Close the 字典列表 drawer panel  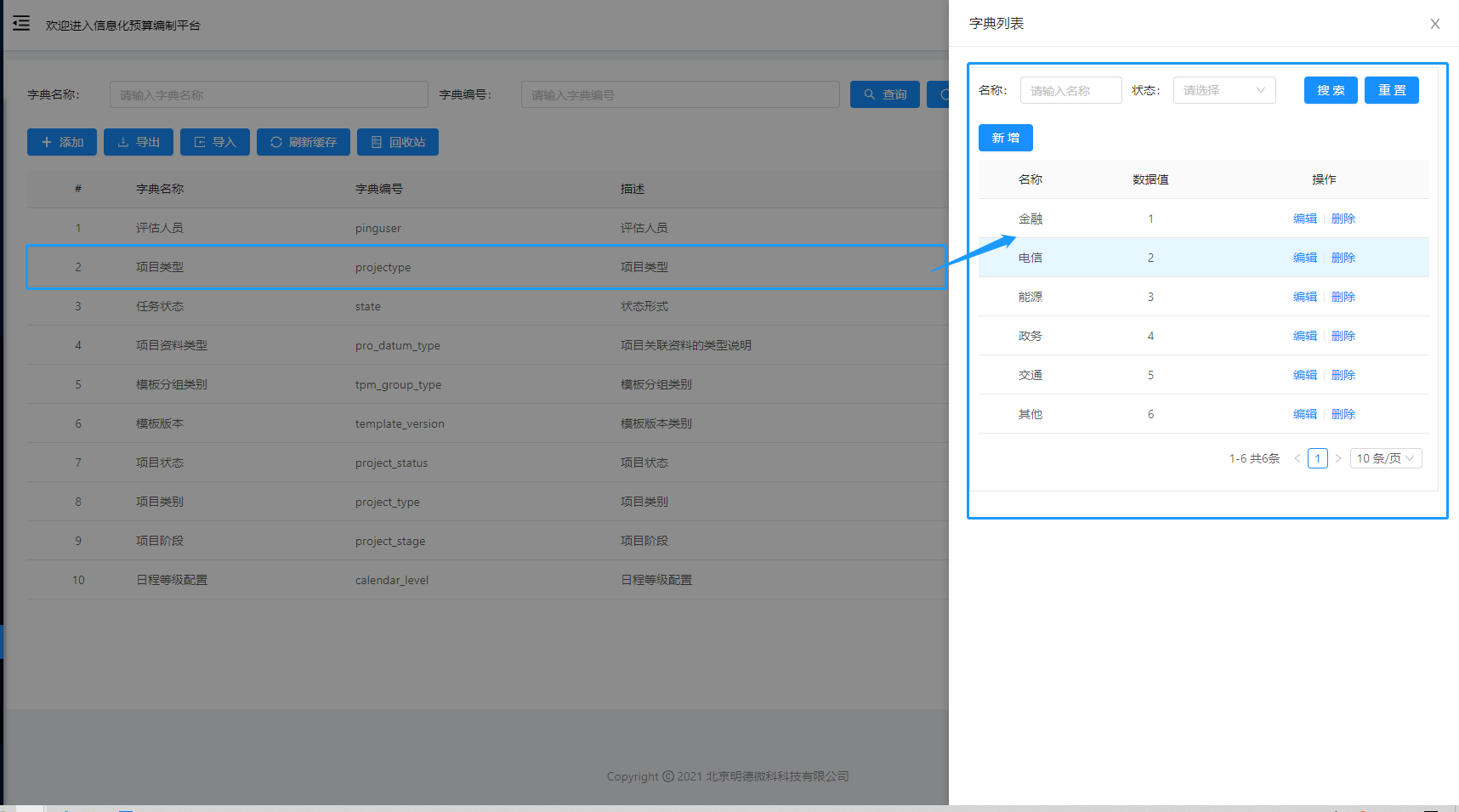1434,24
